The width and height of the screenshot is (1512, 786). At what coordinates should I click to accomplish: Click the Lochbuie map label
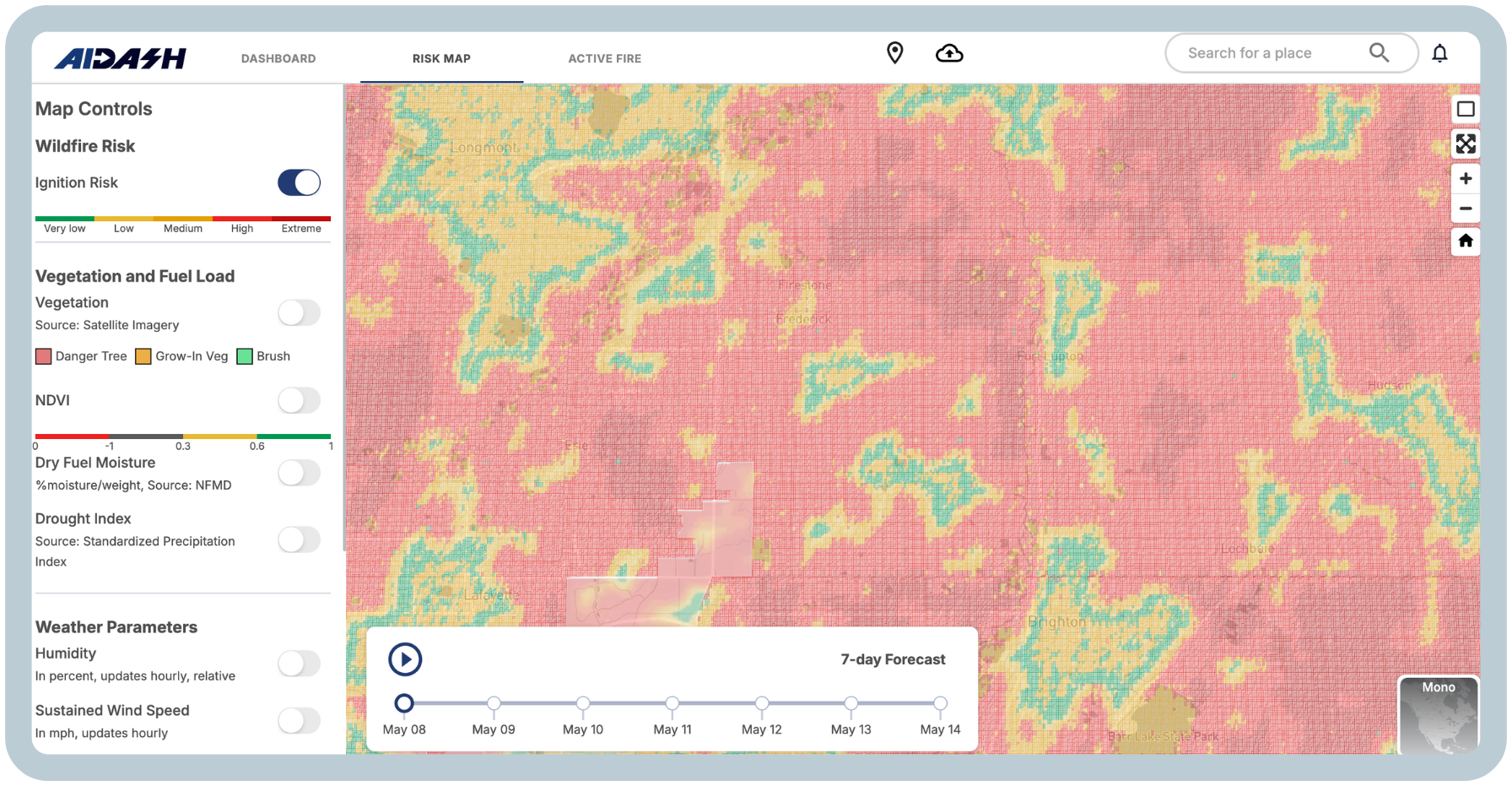click(x=1248, y=549)
